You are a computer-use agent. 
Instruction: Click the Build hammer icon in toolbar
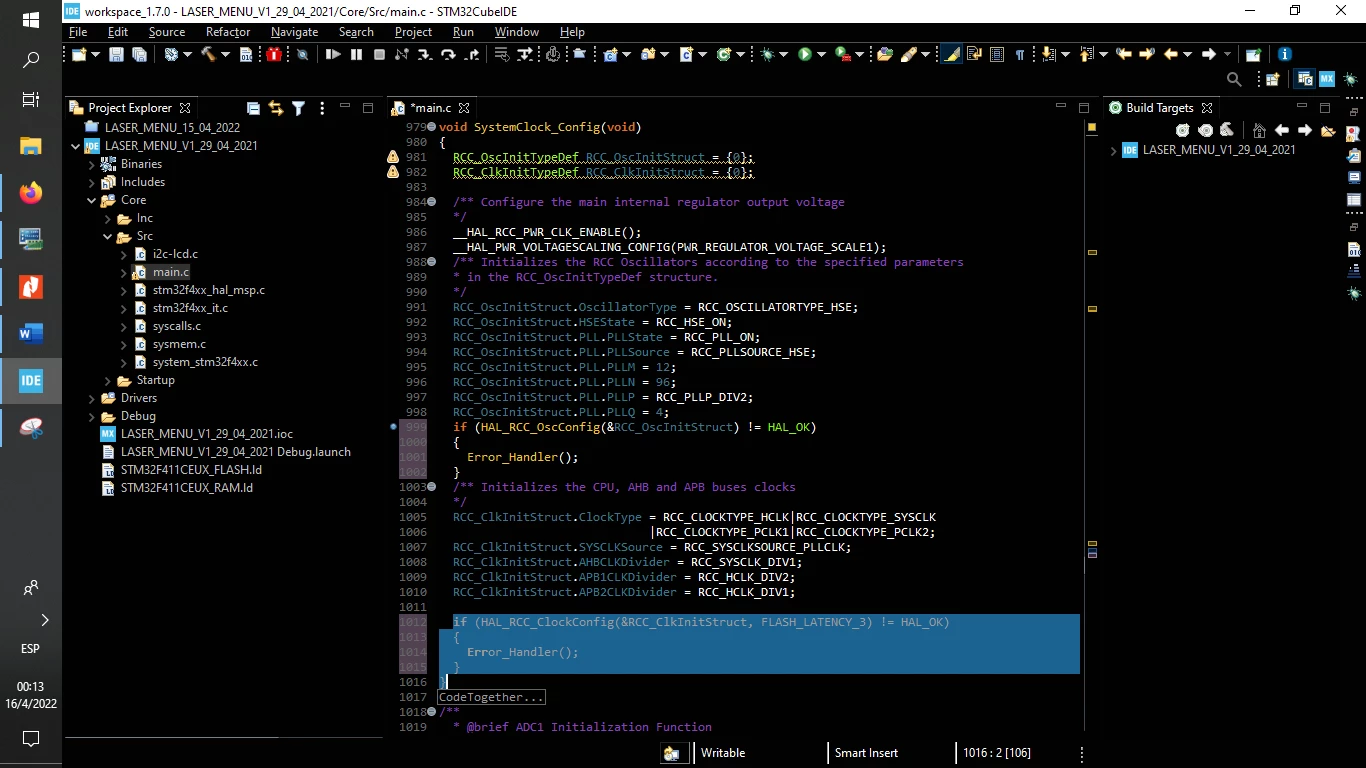point(208,54)
